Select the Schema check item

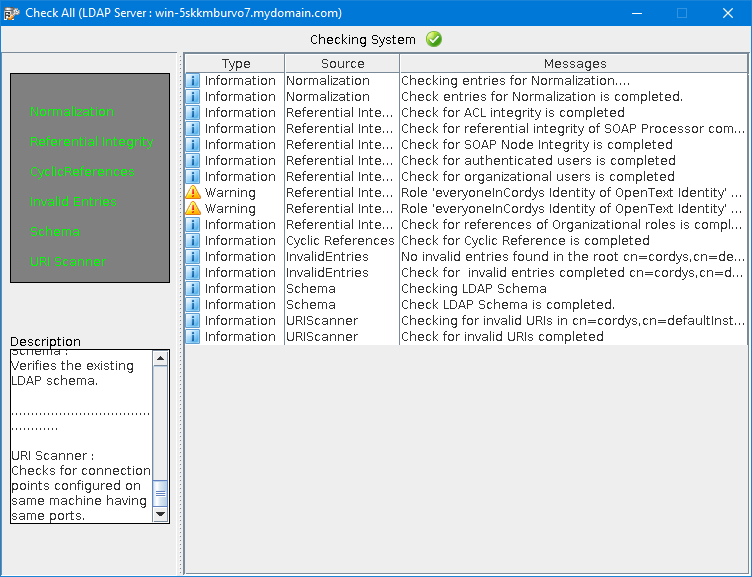(x=55, y=231)
